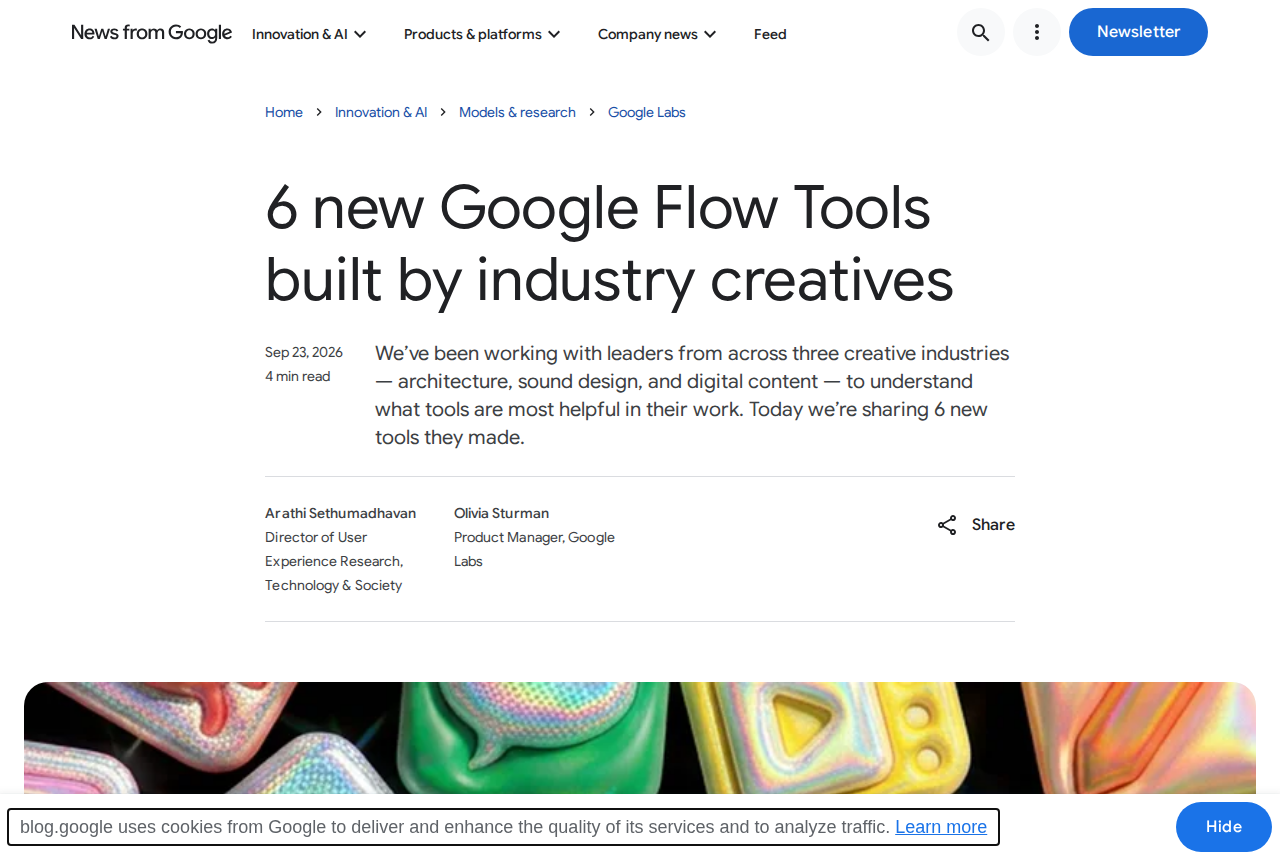Open the hero image of colorful icons
This screenshot has height=860, width=1280.
point(640,738)
